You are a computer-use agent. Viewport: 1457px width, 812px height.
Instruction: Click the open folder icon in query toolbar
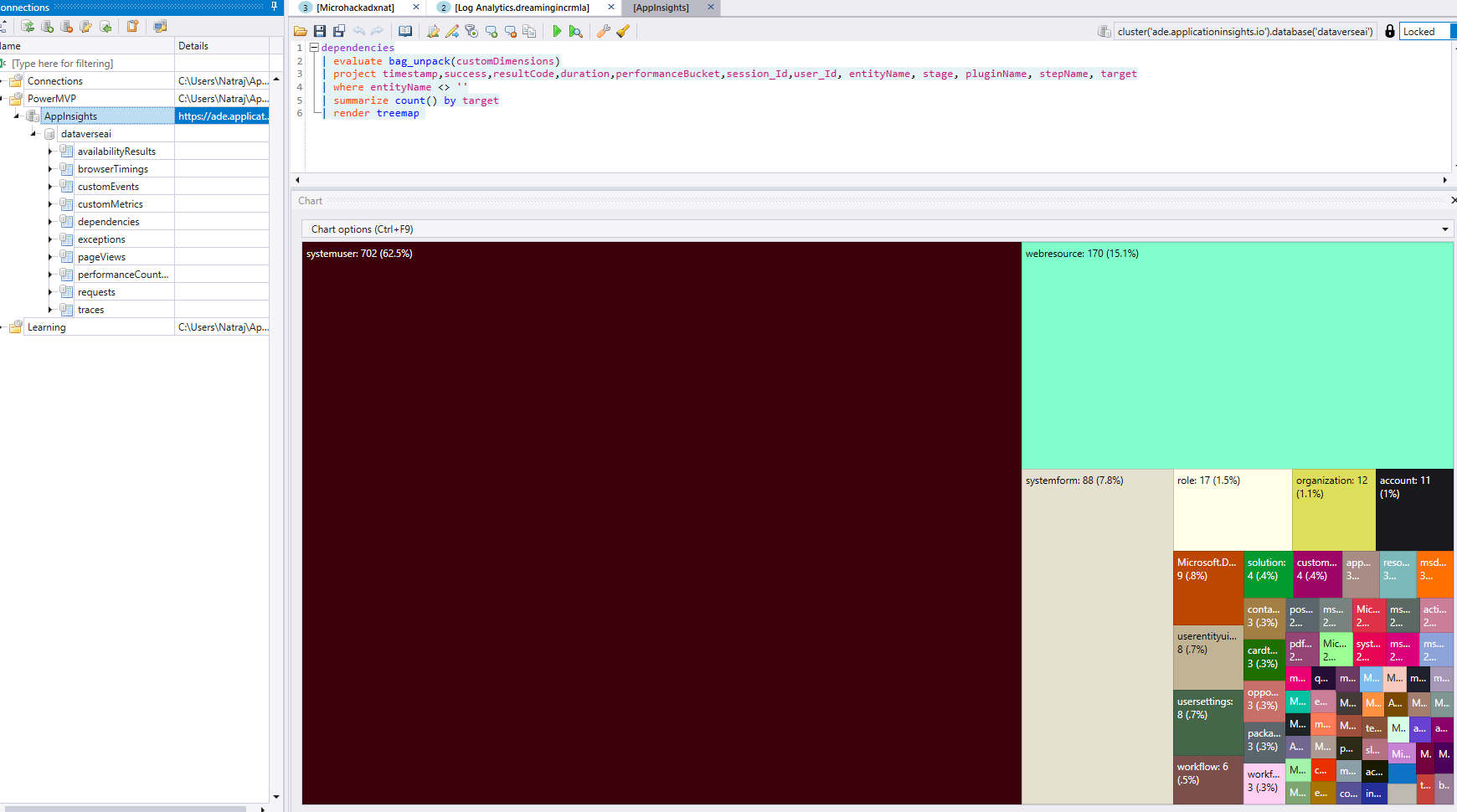(301, 31)
